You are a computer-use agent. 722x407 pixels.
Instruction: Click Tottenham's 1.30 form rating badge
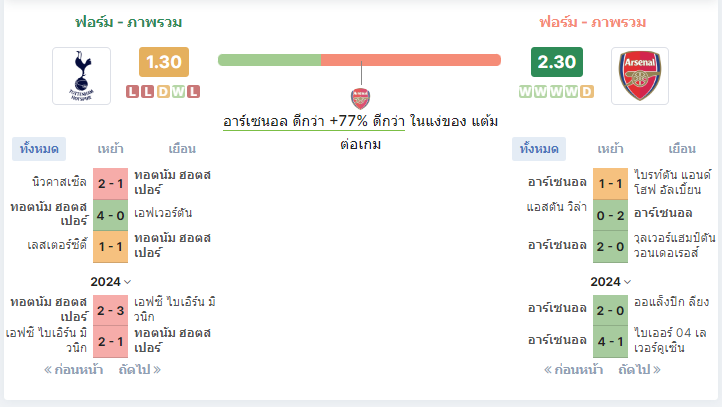coord(164,62)
